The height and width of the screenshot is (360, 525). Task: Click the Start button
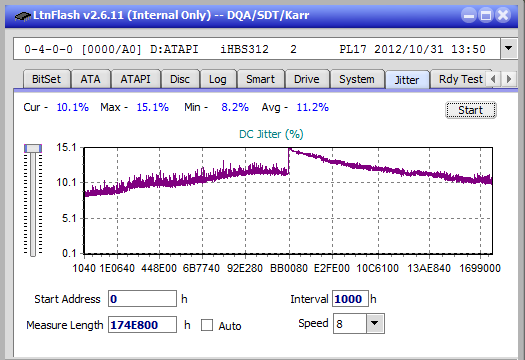pyautogui.click(x=471, y=110)
